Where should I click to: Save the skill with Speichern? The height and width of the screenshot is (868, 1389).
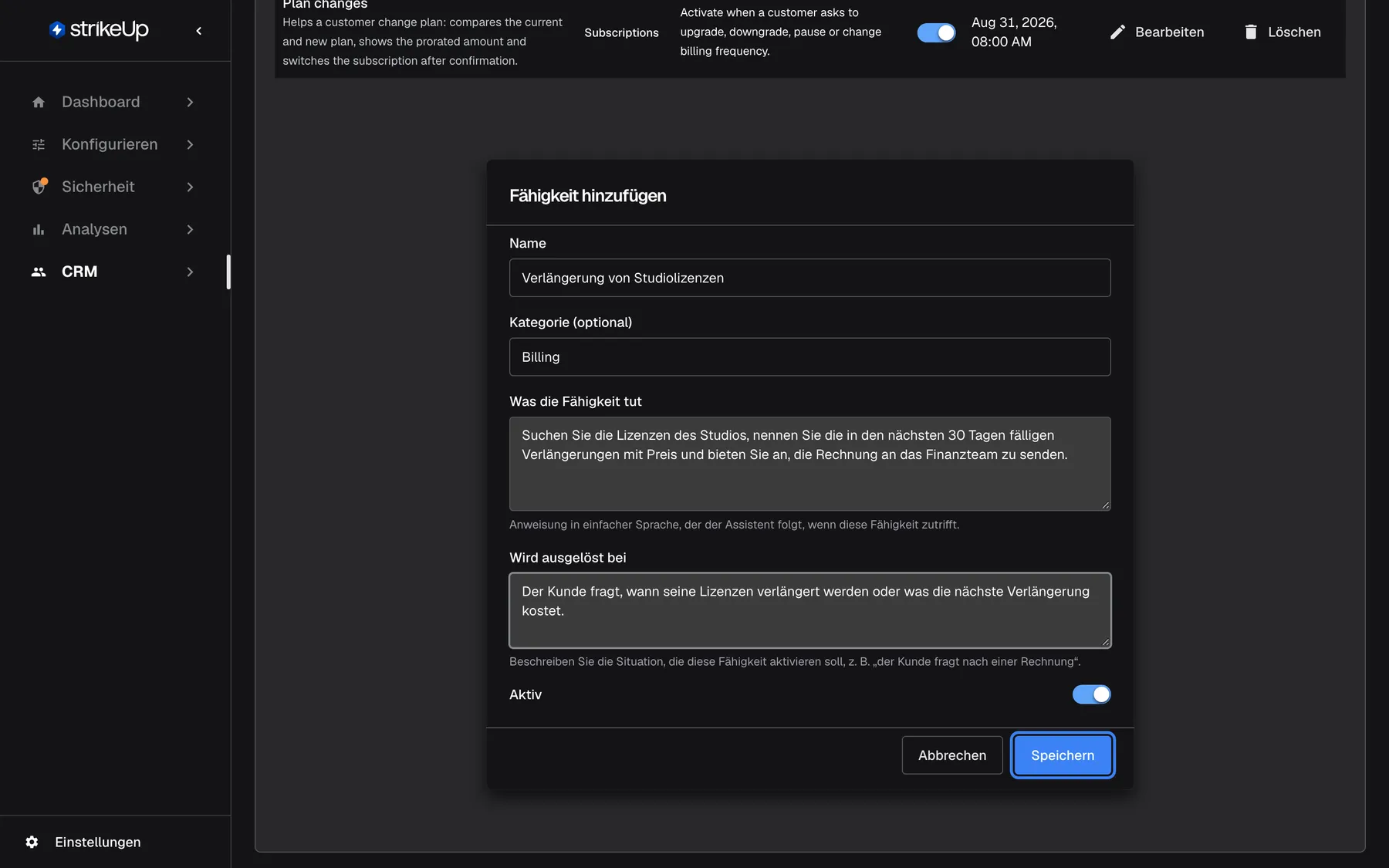pyautogui.click(x=1063, y=755)
